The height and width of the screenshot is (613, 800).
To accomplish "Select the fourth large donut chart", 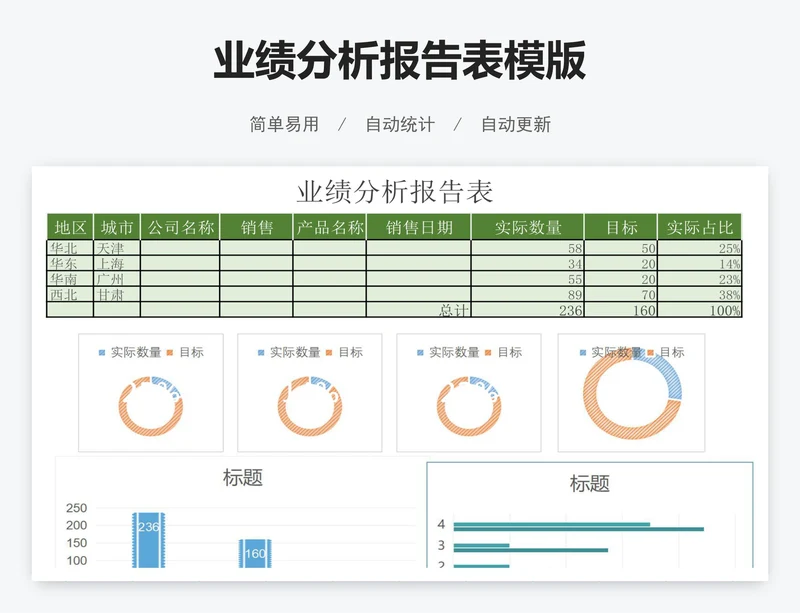I will coord(632,393).
